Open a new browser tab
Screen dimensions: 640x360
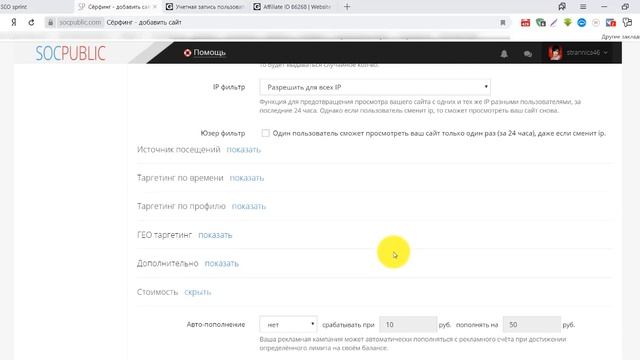(347, 7)
